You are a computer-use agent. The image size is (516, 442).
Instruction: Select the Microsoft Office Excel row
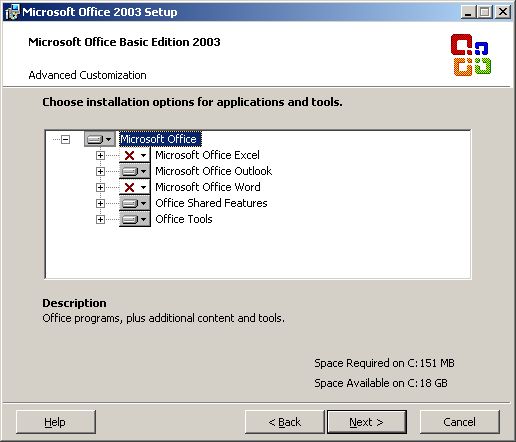click(x=207, y=155)
